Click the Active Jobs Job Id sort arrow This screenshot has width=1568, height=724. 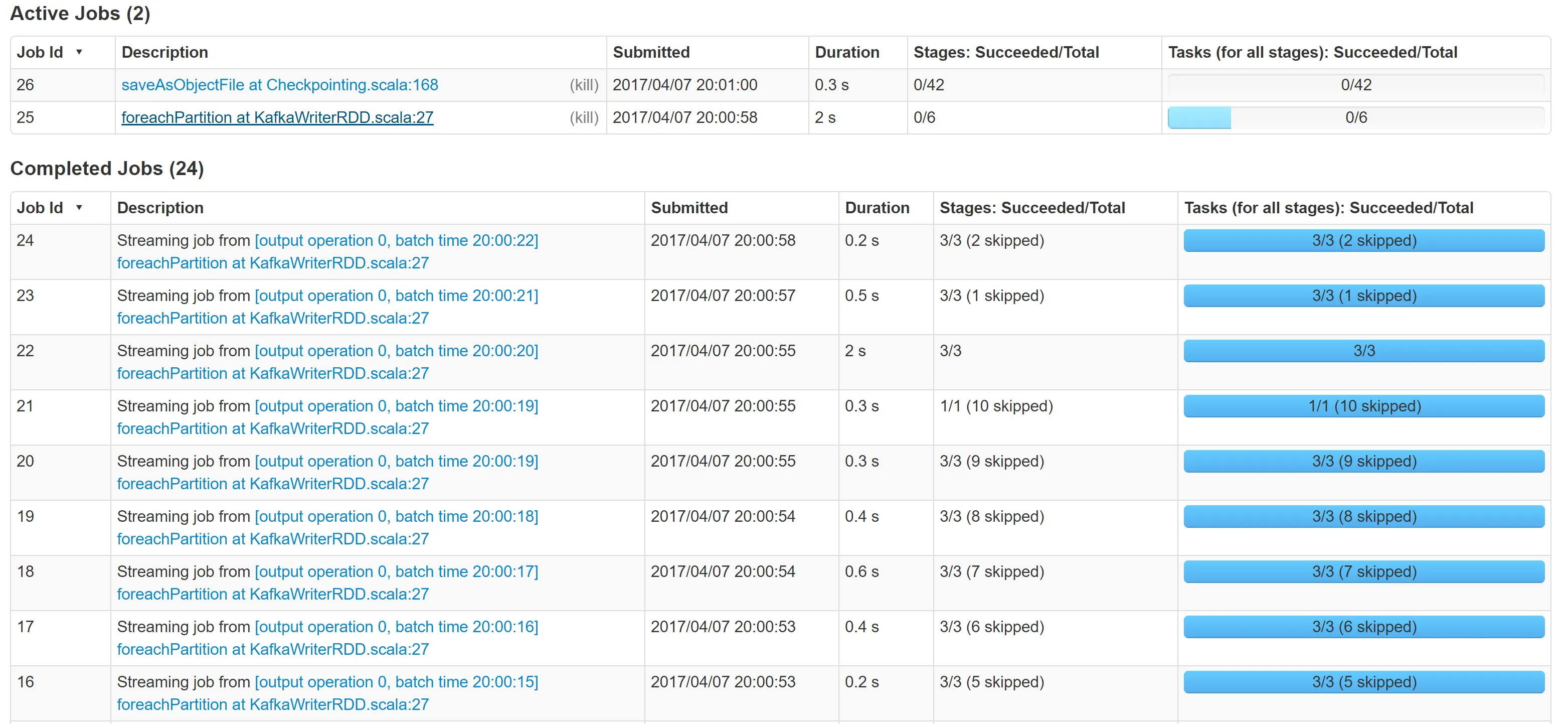(x=79, y=52)
